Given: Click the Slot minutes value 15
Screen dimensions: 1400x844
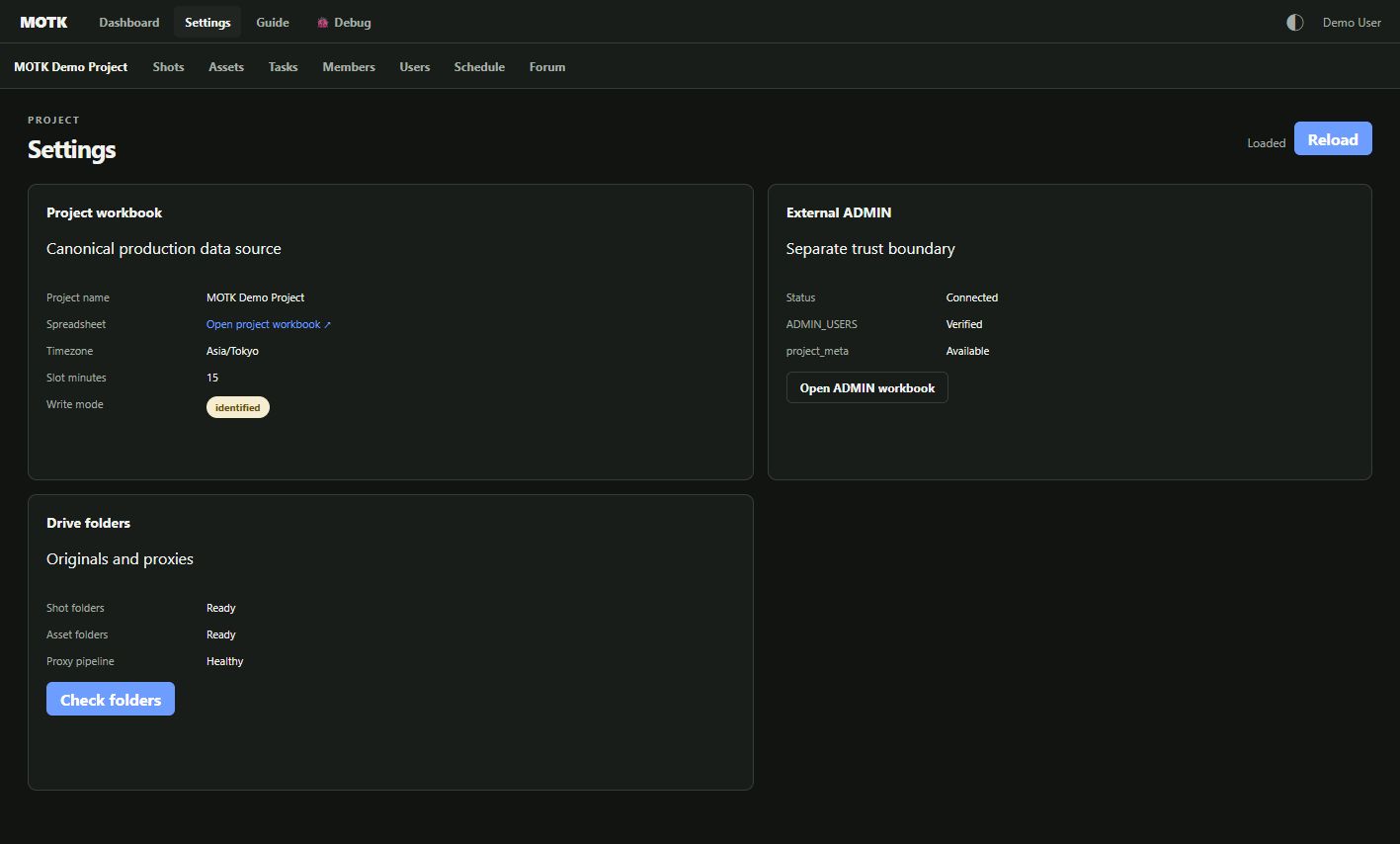Looking at the screenshot, I should [x=212, y=378].
